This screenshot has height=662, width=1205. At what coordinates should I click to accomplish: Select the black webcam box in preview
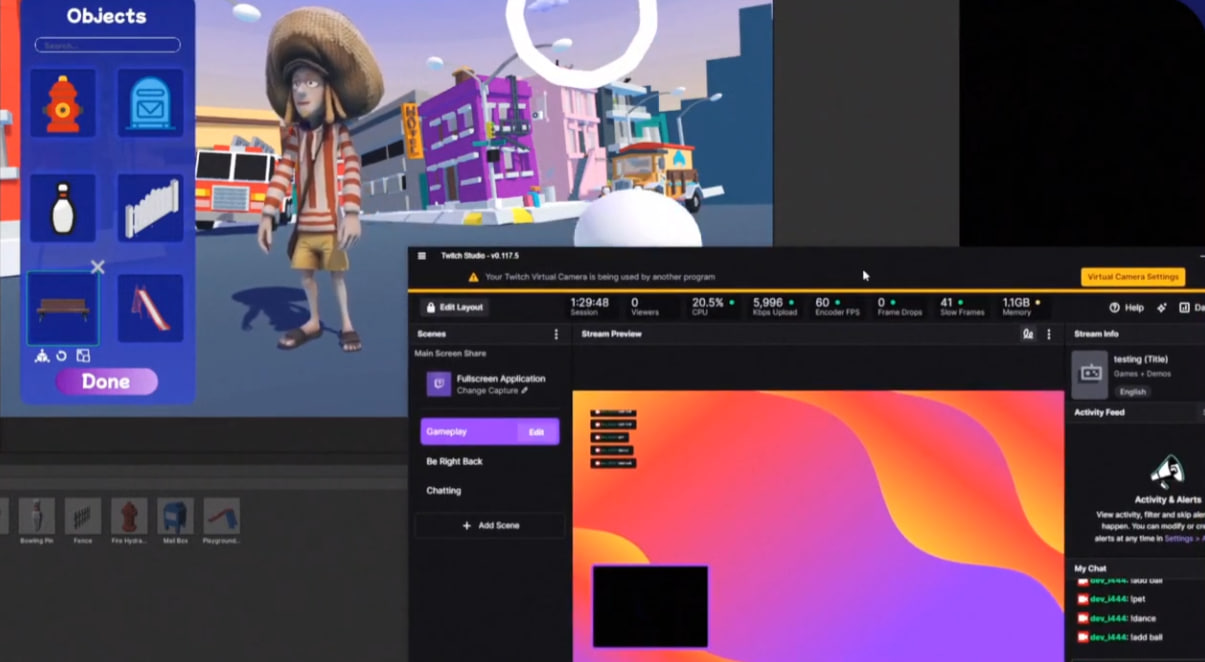650,606
